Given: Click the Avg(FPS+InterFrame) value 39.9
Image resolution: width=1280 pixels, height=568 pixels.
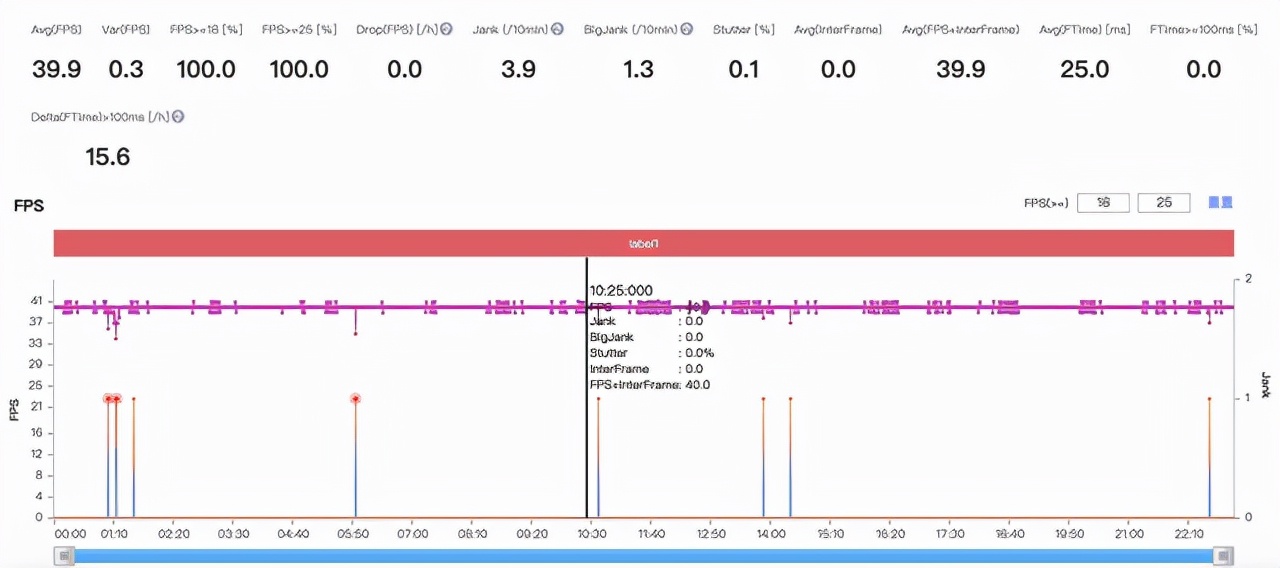Looking at the screenshot, I should [961, 69].
